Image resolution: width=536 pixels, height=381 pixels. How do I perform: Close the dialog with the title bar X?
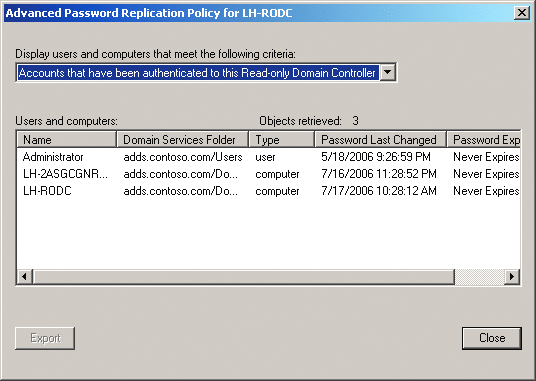522,13
